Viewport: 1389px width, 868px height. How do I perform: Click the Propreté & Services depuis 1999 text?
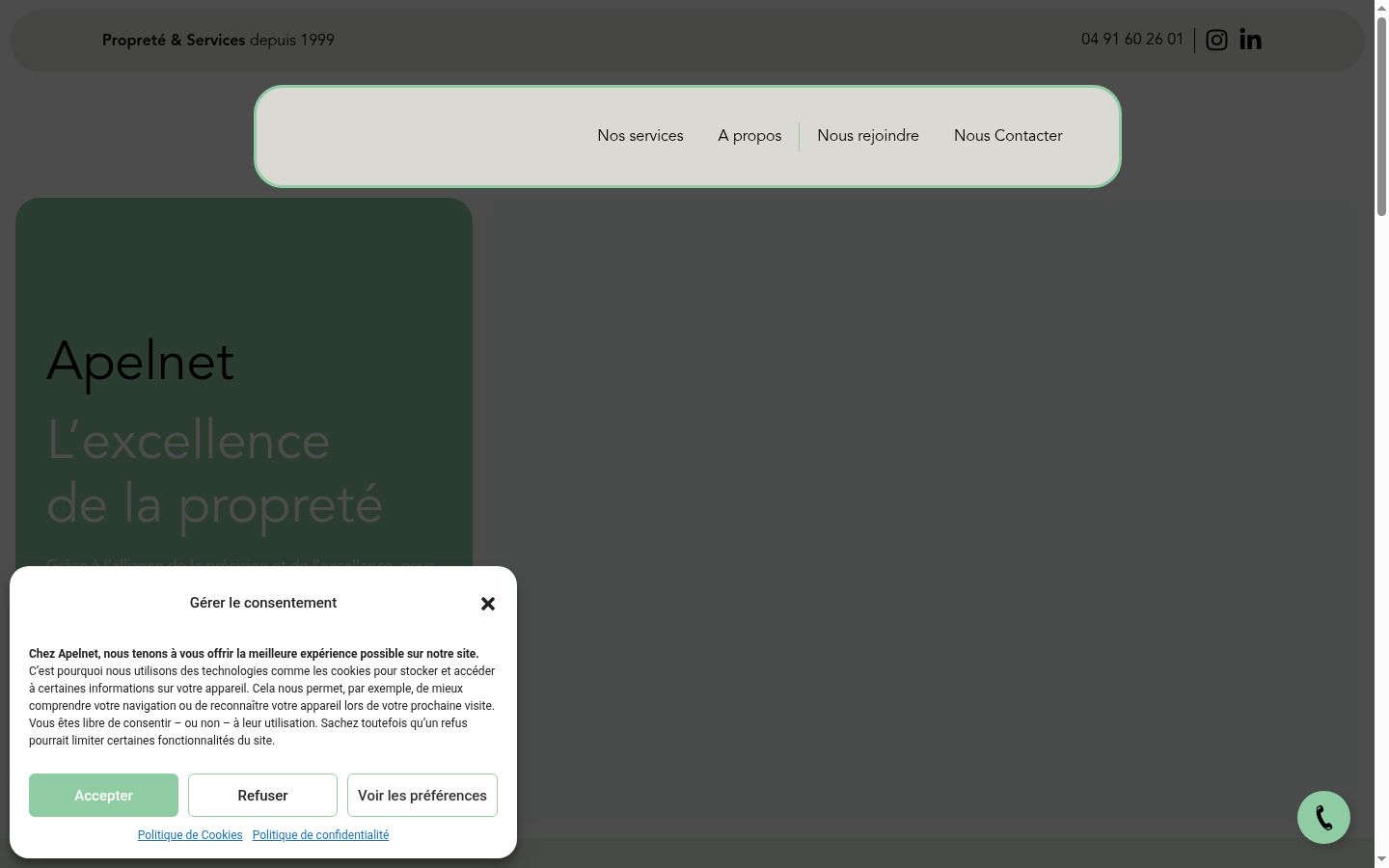pos(218,41)
